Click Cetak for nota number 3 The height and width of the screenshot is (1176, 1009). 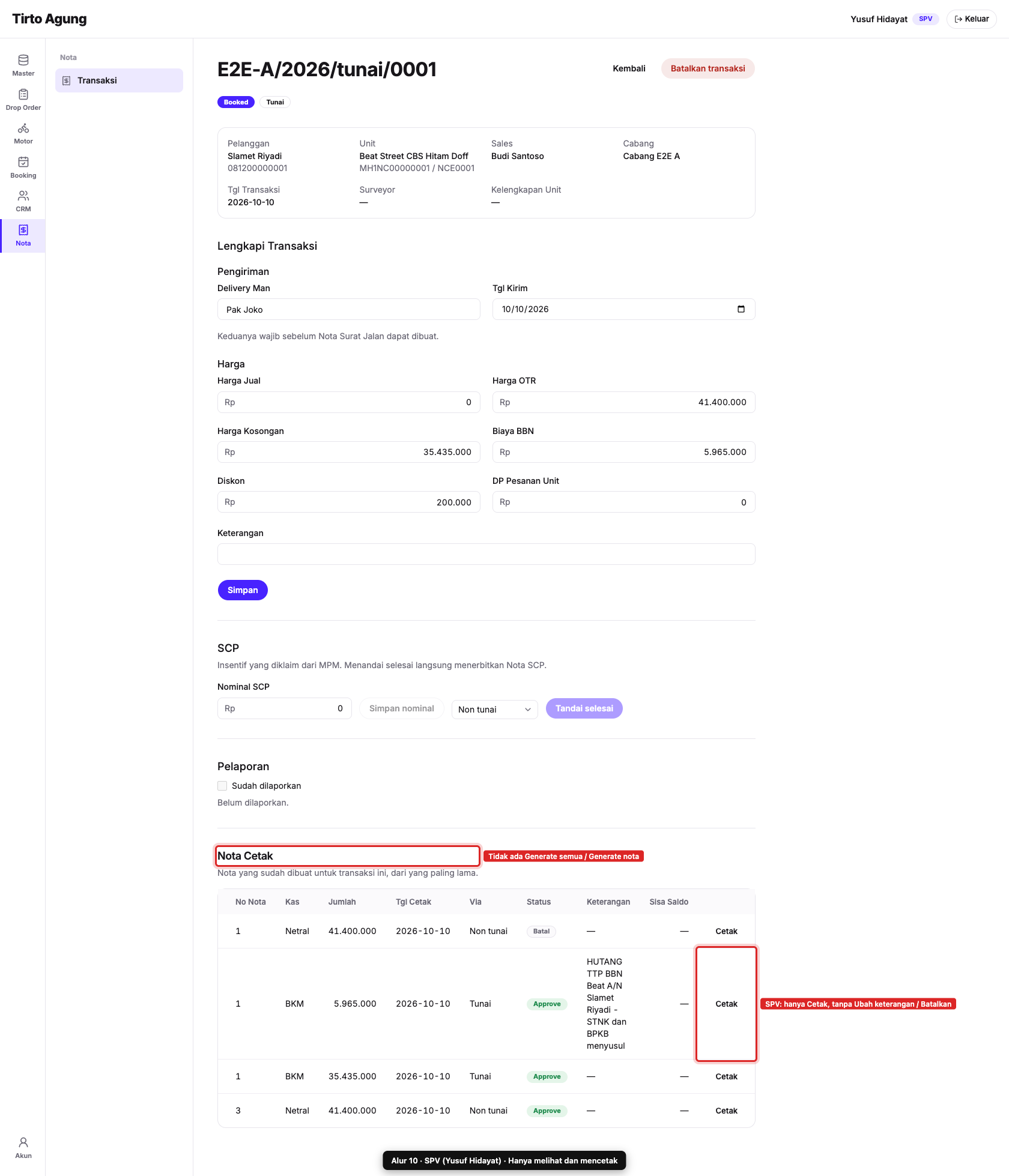726,1111
